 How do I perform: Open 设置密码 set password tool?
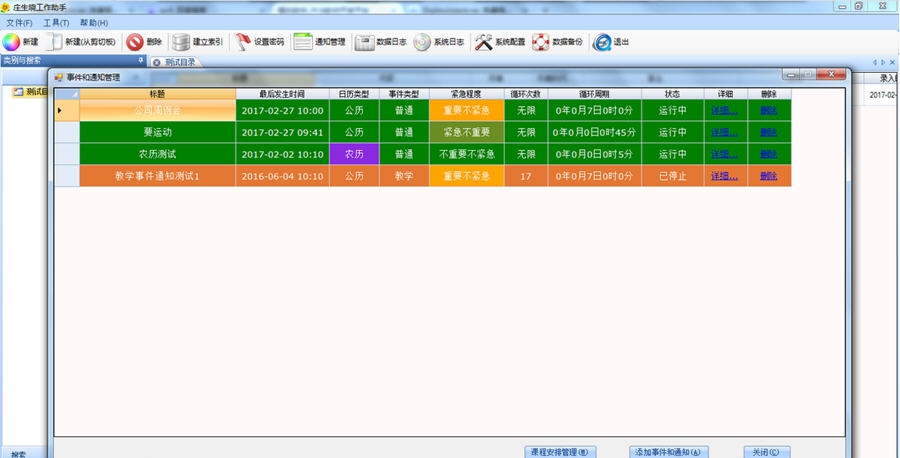pos(243,42)
